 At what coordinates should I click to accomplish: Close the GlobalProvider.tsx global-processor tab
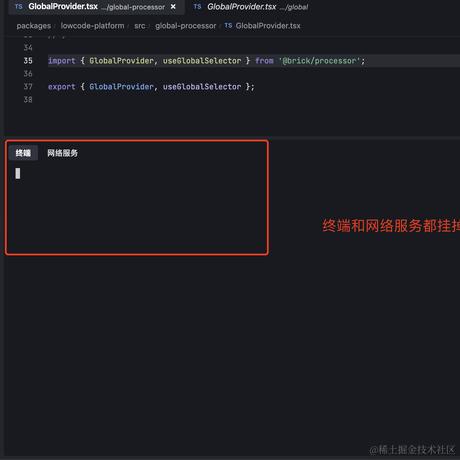click(x=173, y=7)
